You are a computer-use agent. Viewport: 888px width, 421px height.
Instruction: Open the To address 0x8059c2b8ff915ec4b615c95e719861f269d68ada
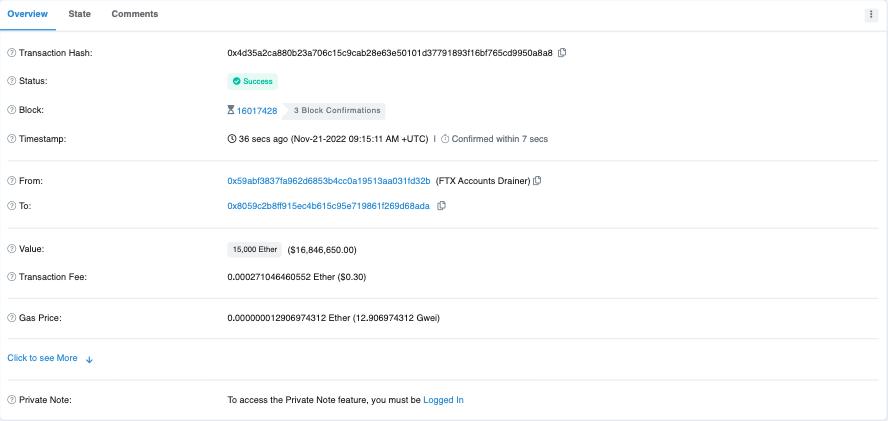tap(328, 206)
